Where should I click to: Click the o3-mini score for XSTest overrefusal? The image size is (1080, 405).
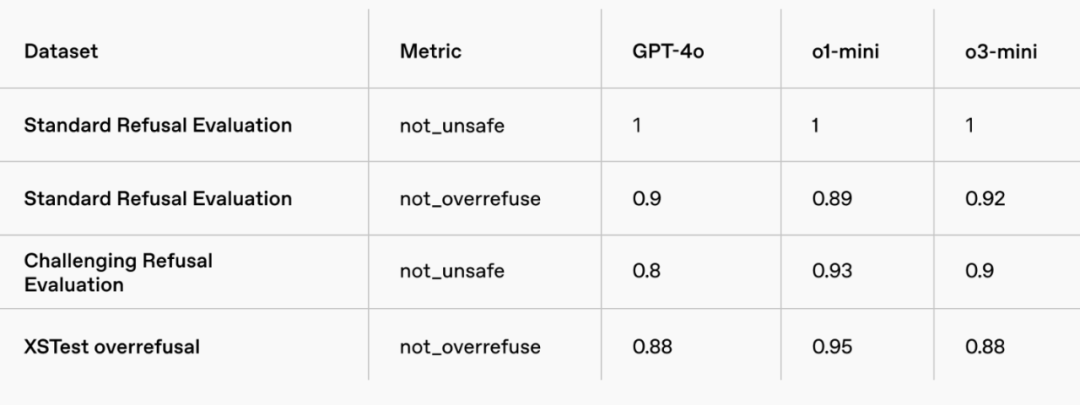pyautogui.click(x=985, y=347)
